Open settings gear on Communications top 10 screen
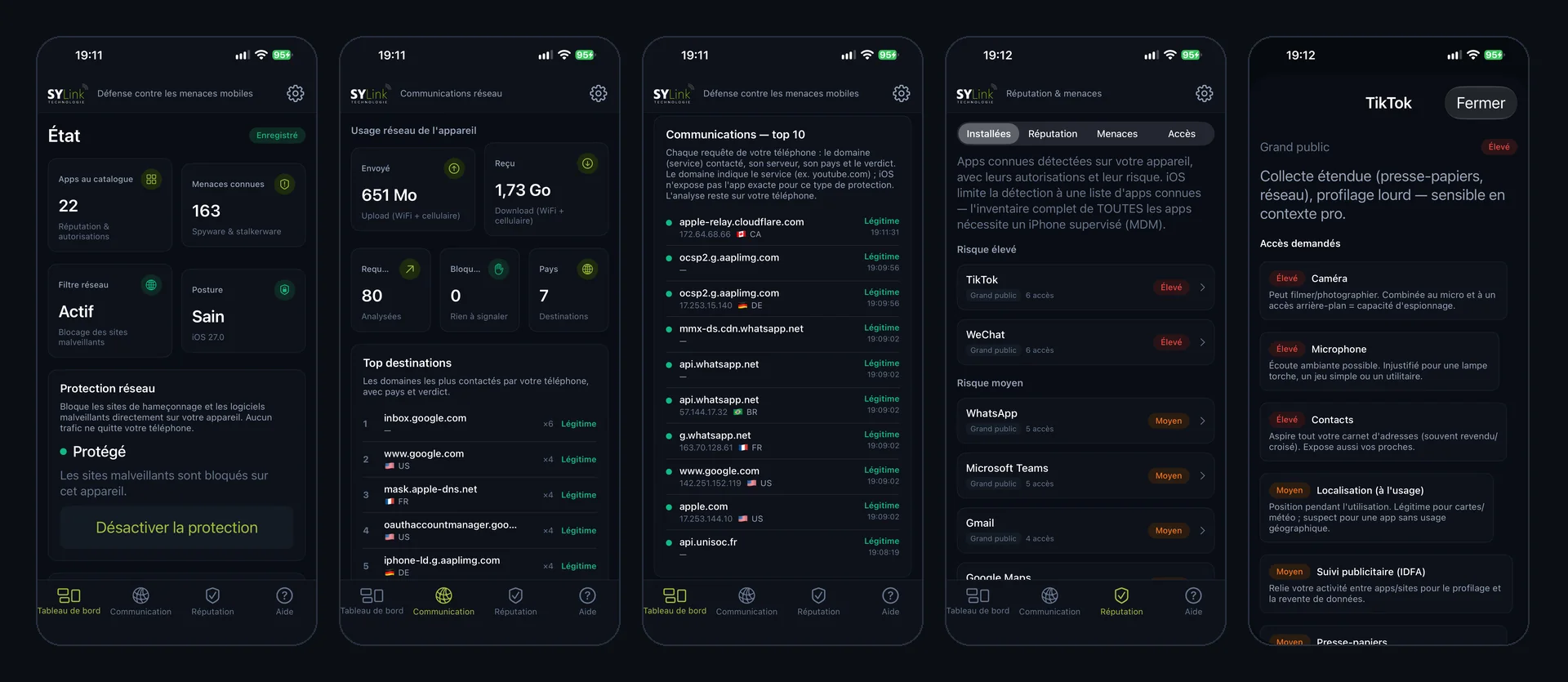 902,94
